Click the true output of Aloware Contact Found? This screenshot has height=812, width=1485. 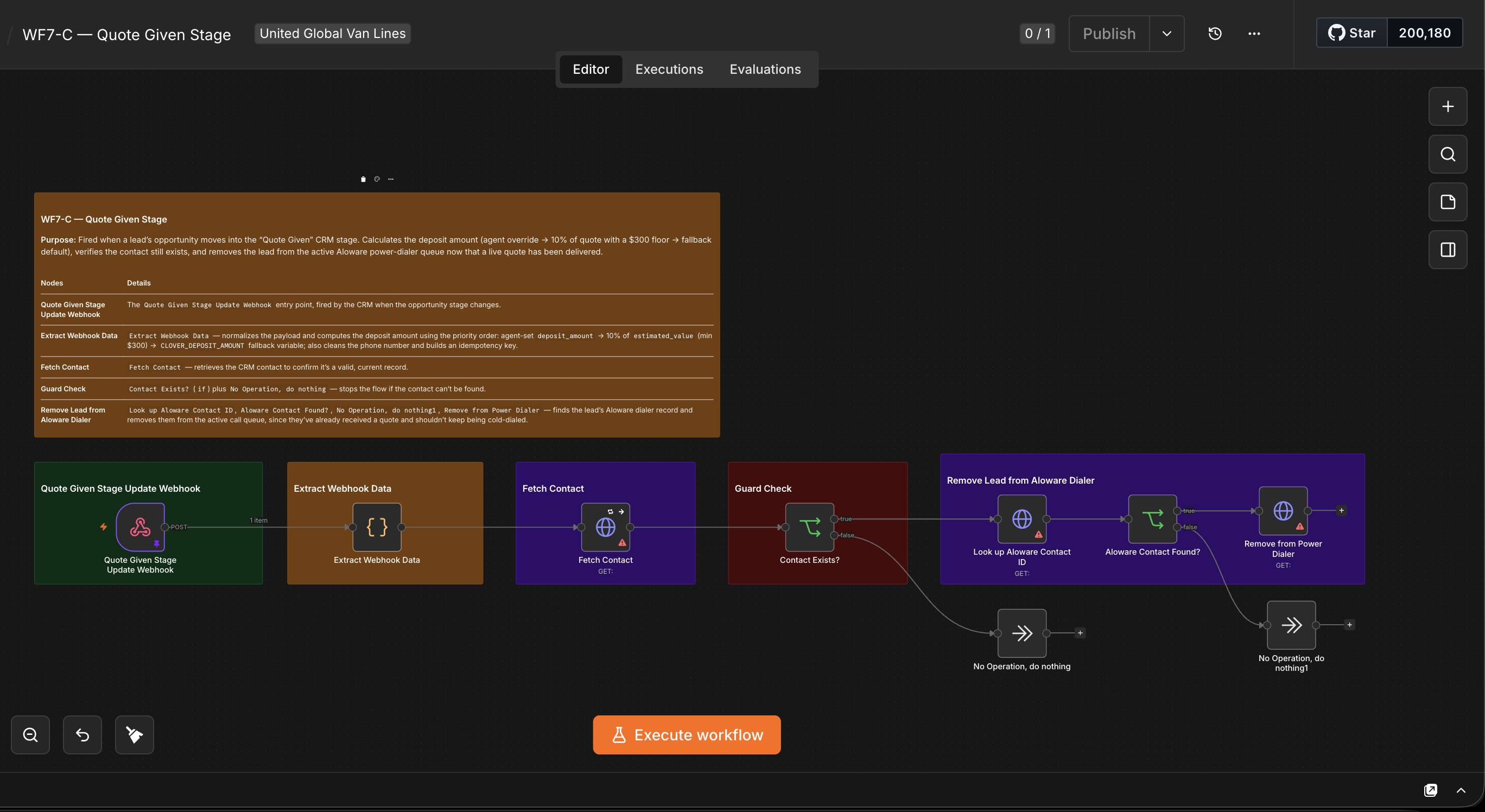click(x=1177, y=511)
